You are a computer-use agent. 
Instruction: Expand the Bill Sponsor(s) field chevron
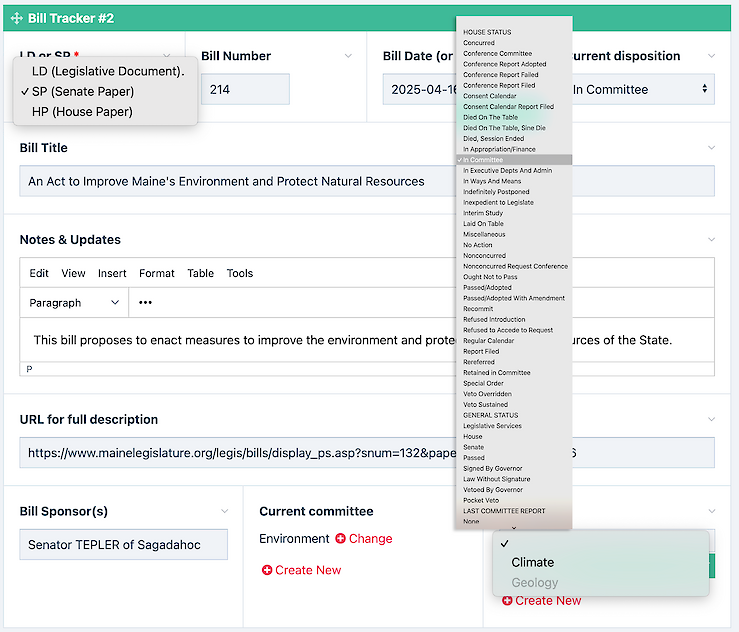coord(225,511)
